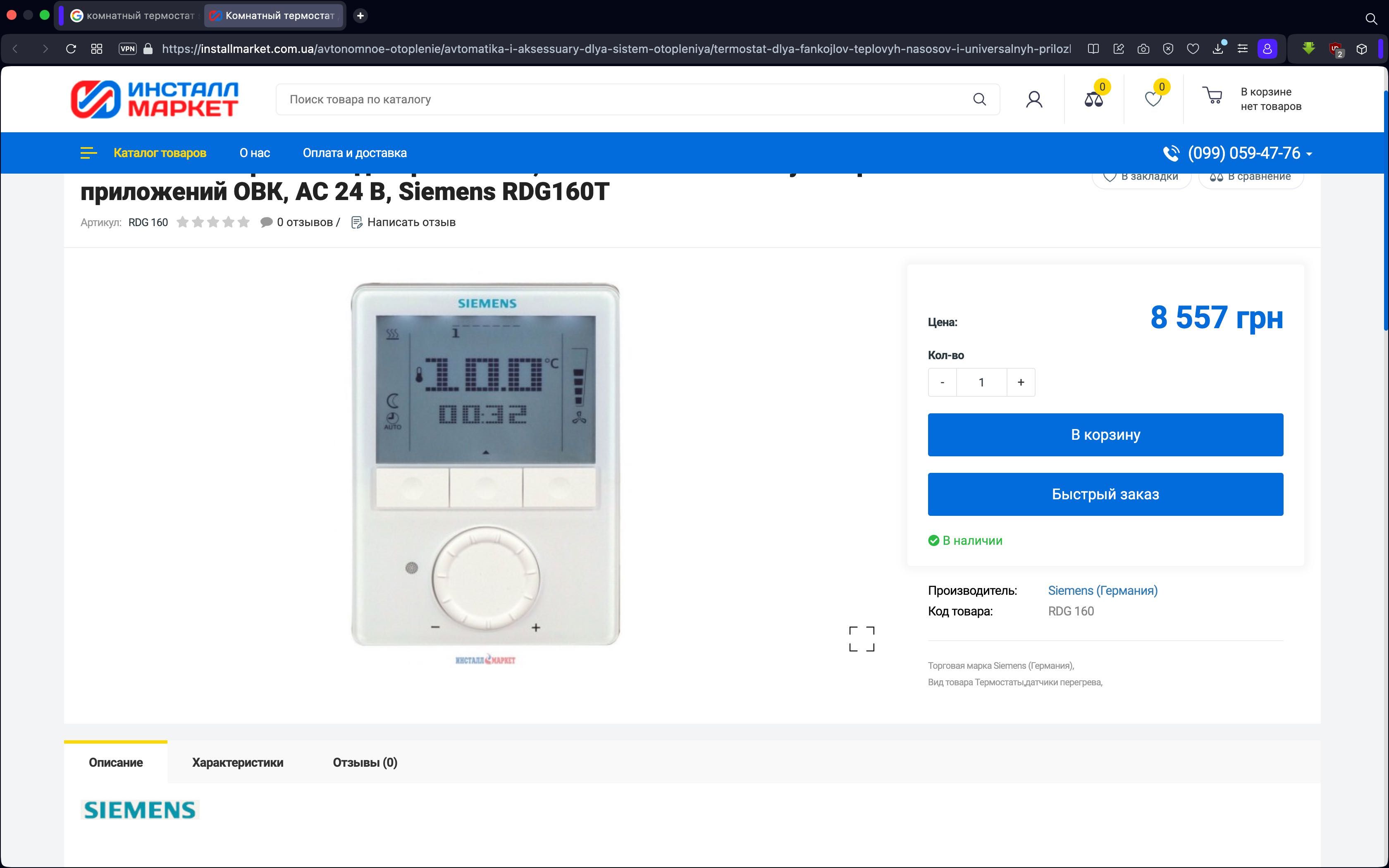The image size is (1389, 868).
Task: Open Оплата и доставка menu item
Action: tap(355, 153)
